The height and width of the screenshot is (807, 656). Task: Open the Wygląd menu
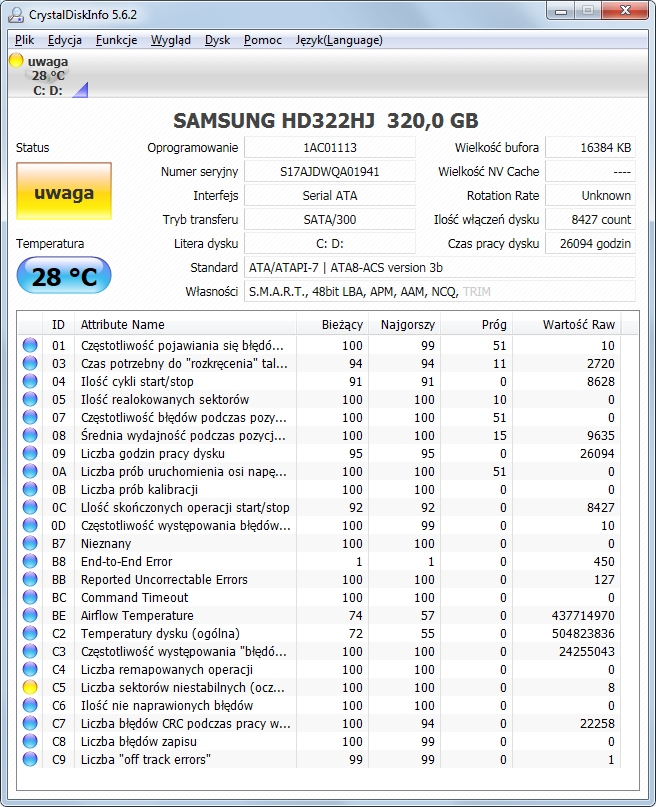click(x=170, y=40)
